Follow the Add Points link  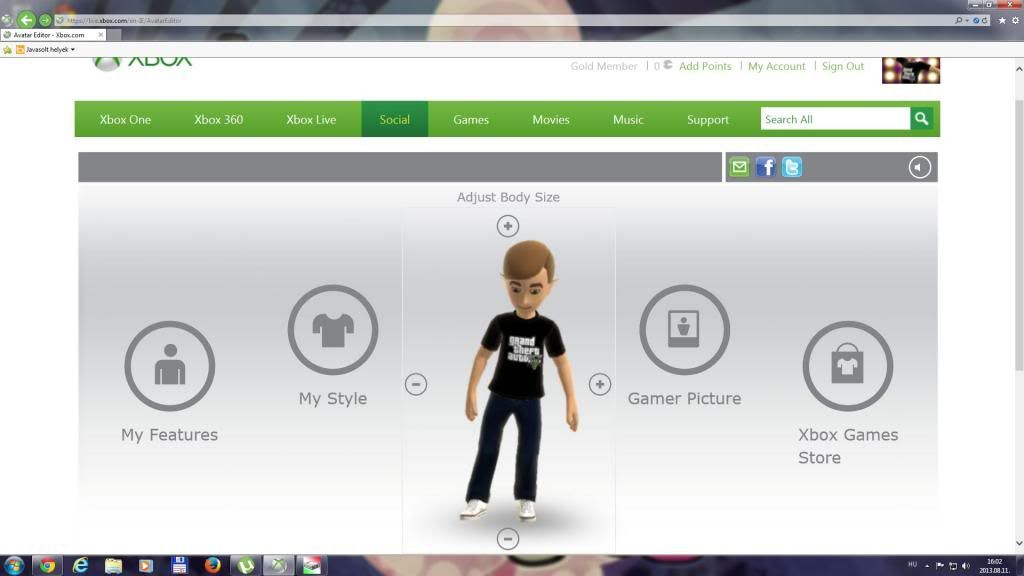(705, 66)
